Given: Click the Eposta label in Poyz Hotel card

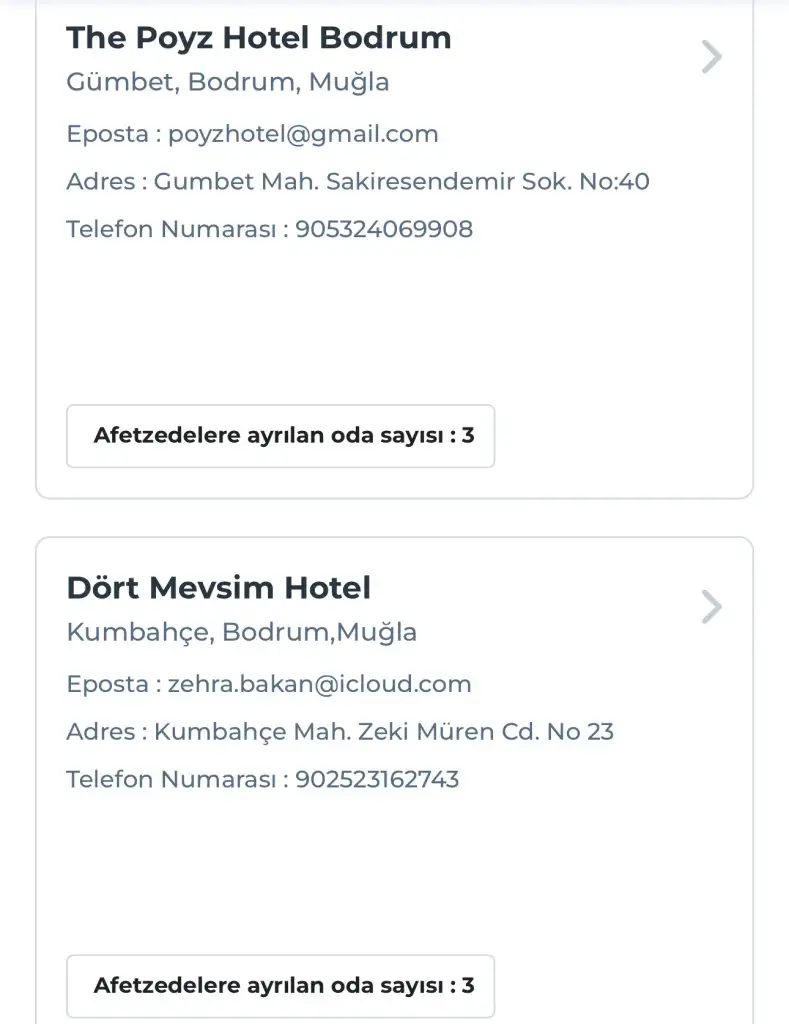Looking at the screenshot, I should coord(104,134).
